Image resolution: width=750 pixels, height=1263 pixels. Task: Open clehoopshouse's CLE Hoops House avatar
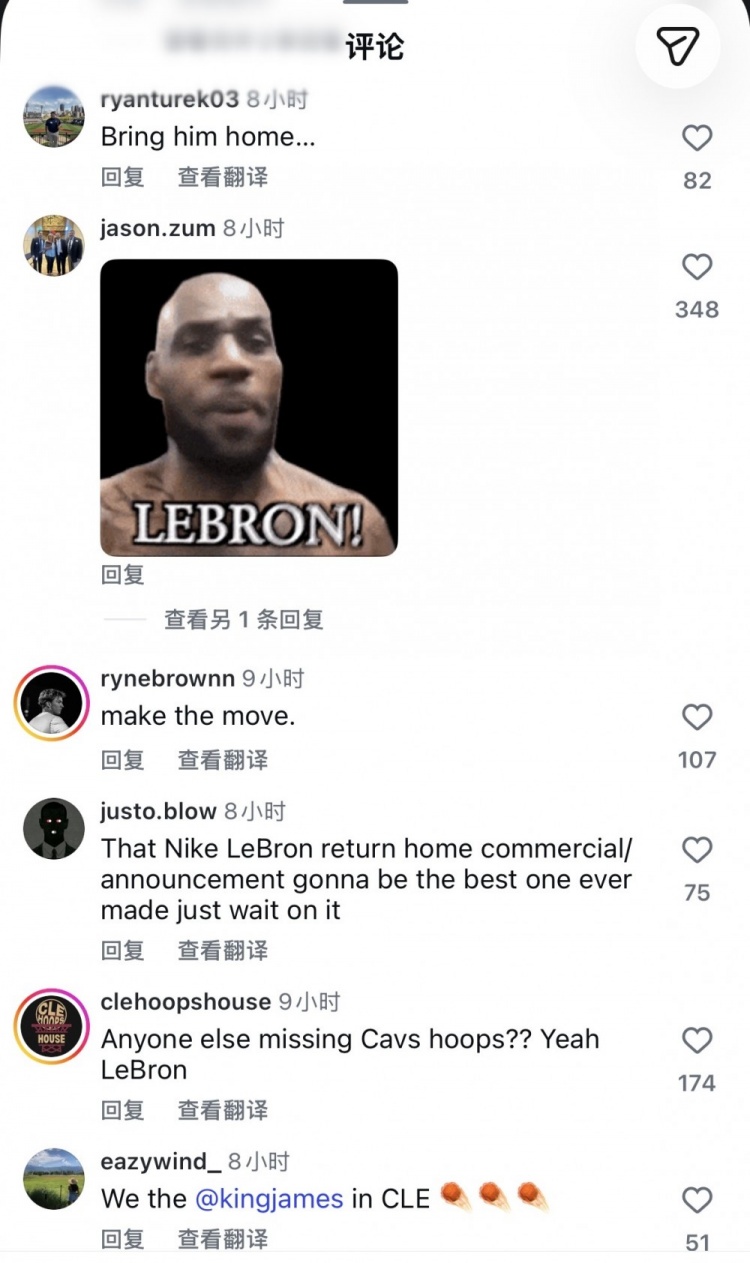click(x=52, y=1026)
